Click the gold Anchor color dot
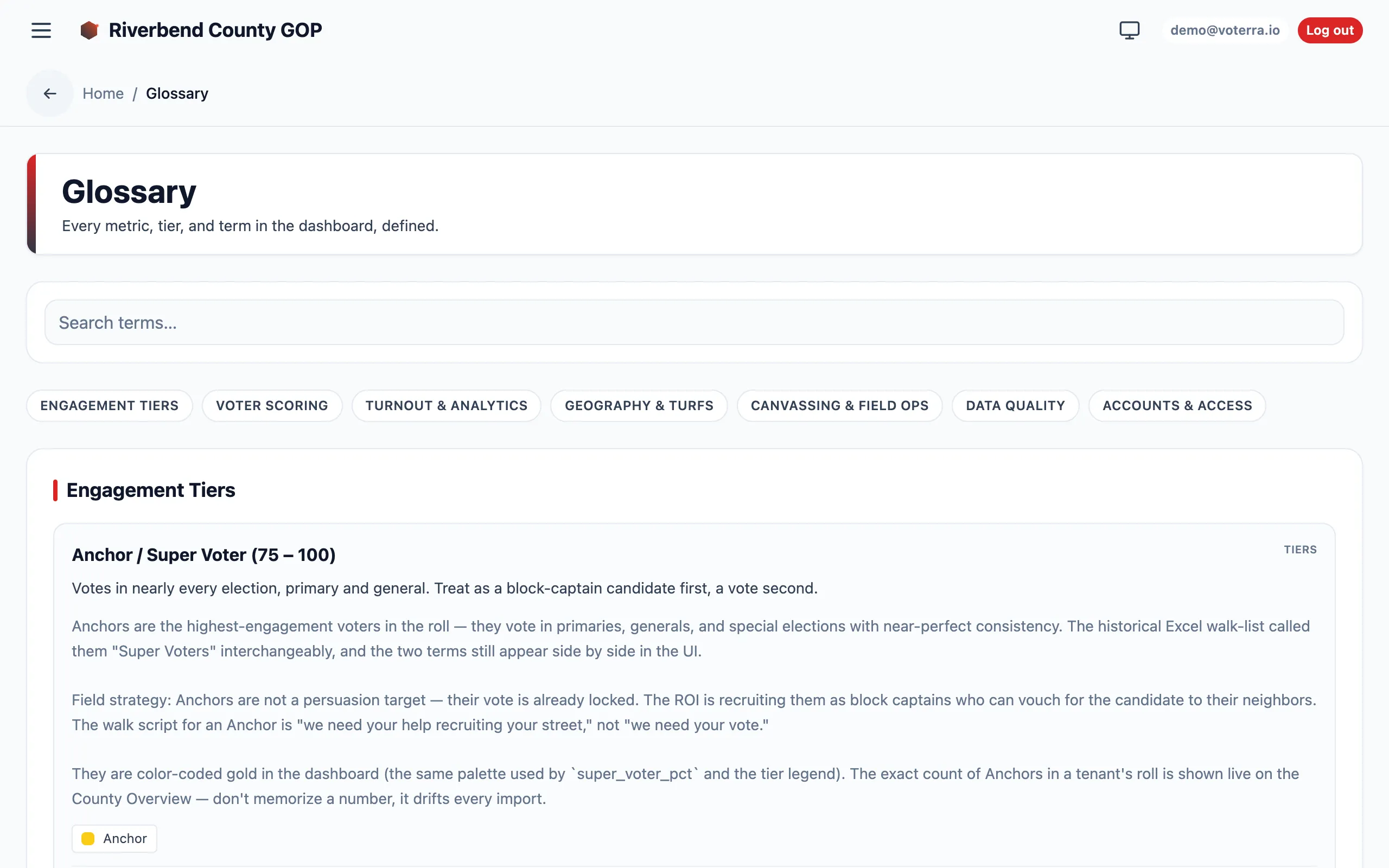Viewport: 1389px width, 868px height. coord(88,839)
